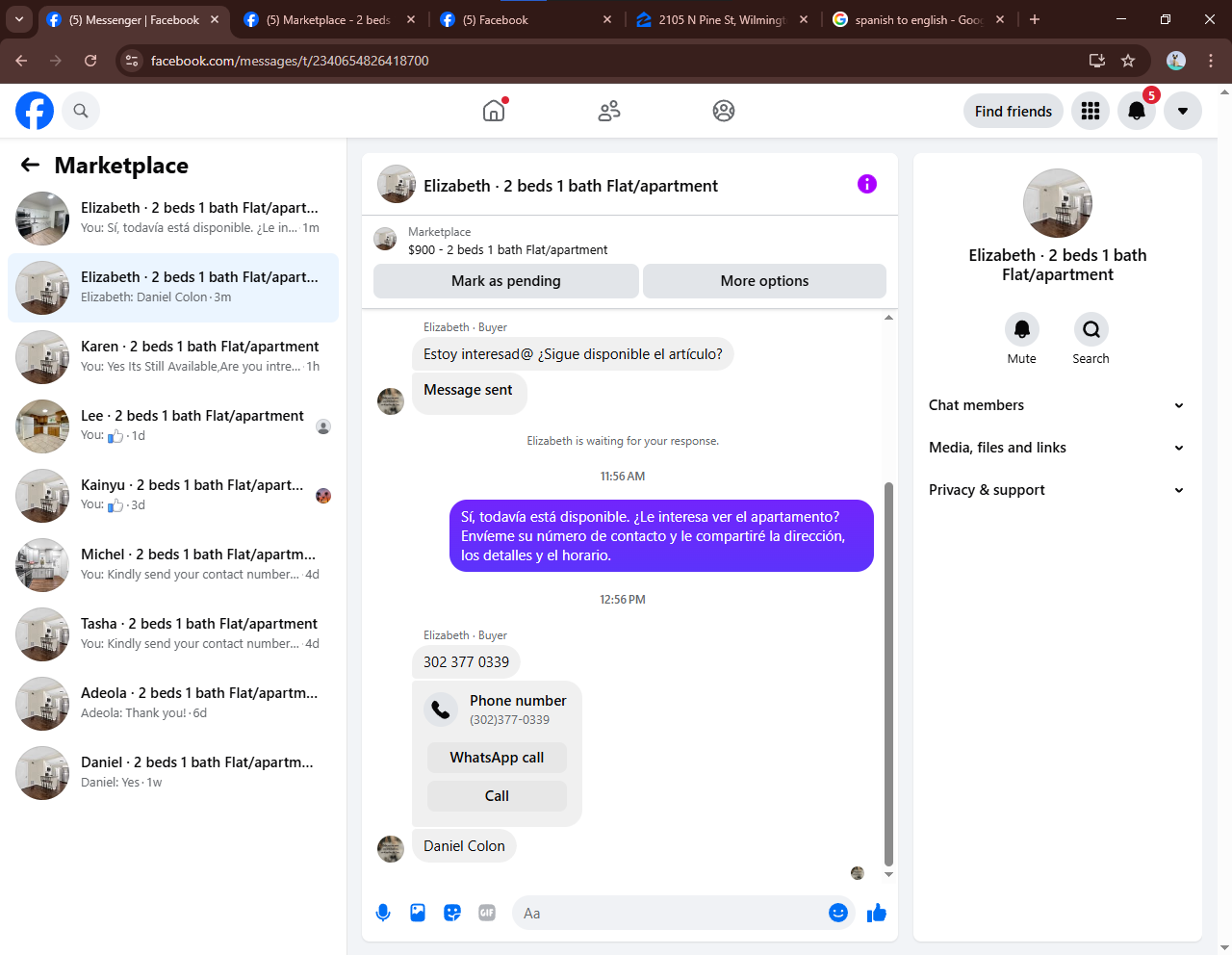
Task: Open Tasha's conversation in the list
Action: [x=173, y=633]
